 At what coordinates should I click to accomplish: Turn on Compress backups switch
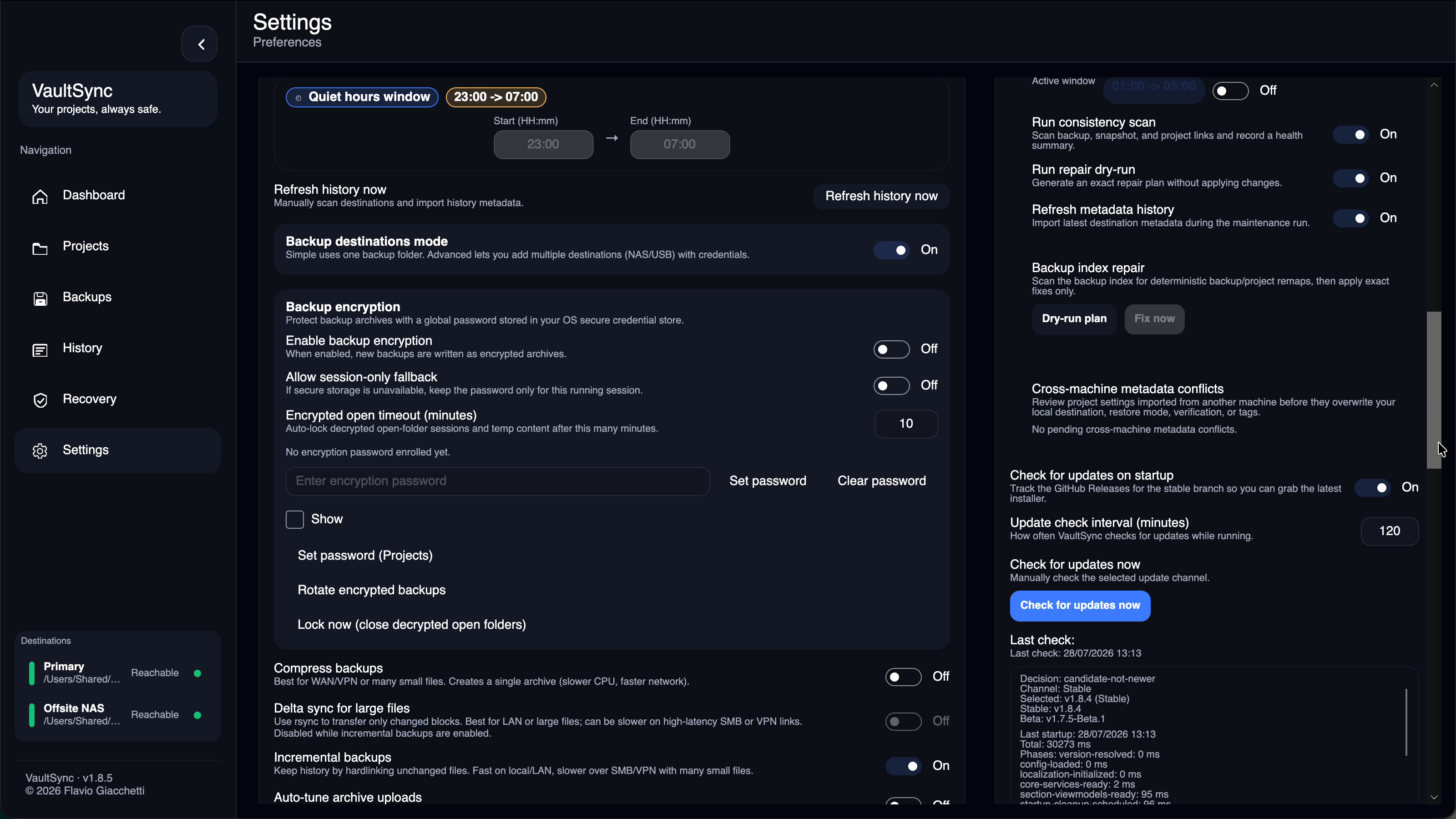tap(903, 677)
